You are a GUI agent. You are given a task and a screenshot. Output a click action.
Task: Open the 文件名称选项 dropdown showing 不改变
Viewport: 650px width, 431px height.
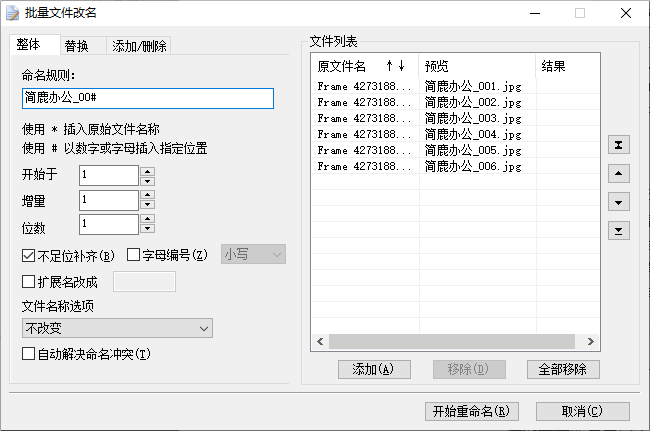[x=117, y=328]
